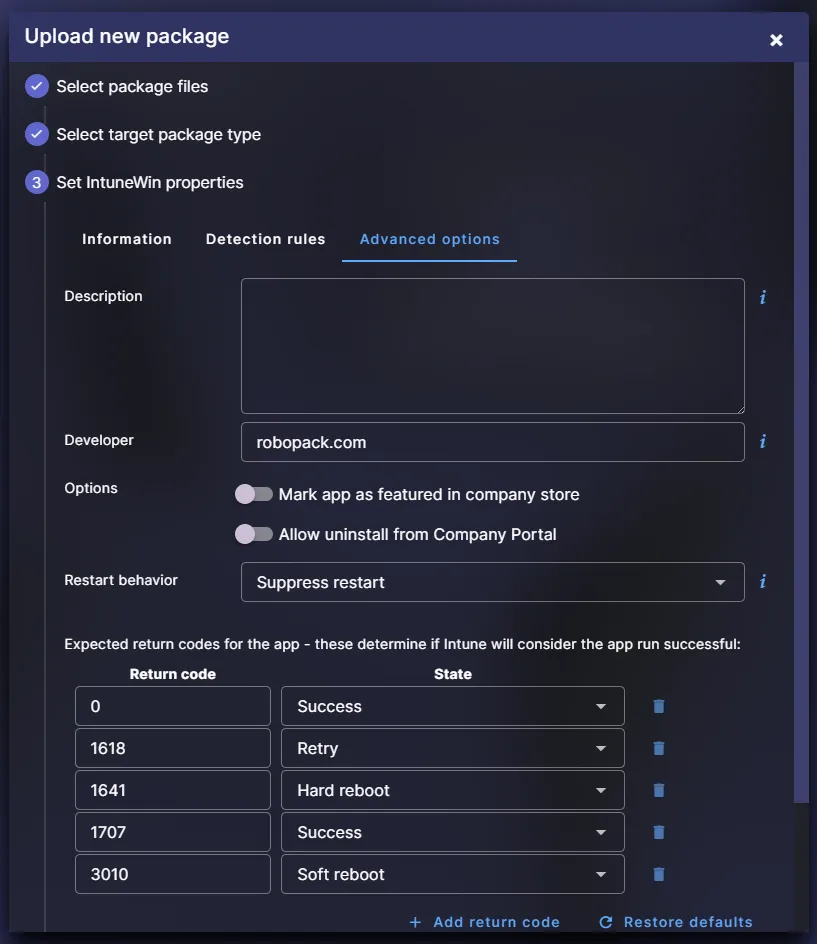Image resolution: width=817 pixels, height=944 pixels.
Task: Delete the return code 3010 row
Action: tap(659, 874)
